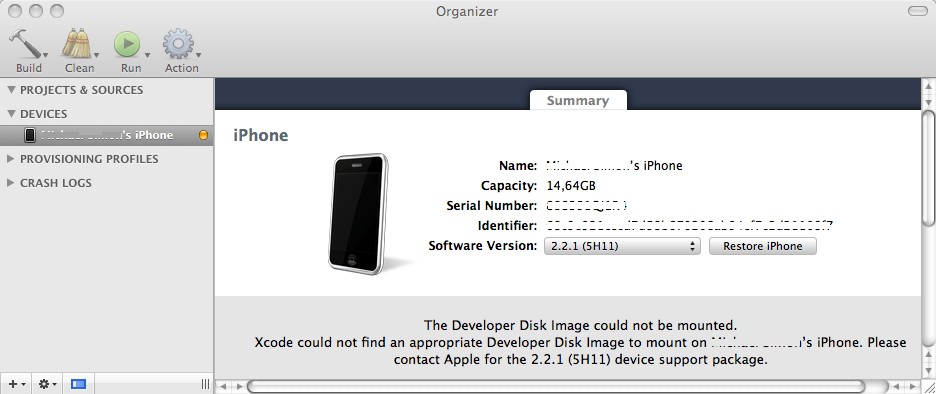Click the scroll down arrow at bottom right

click(929, 370)
